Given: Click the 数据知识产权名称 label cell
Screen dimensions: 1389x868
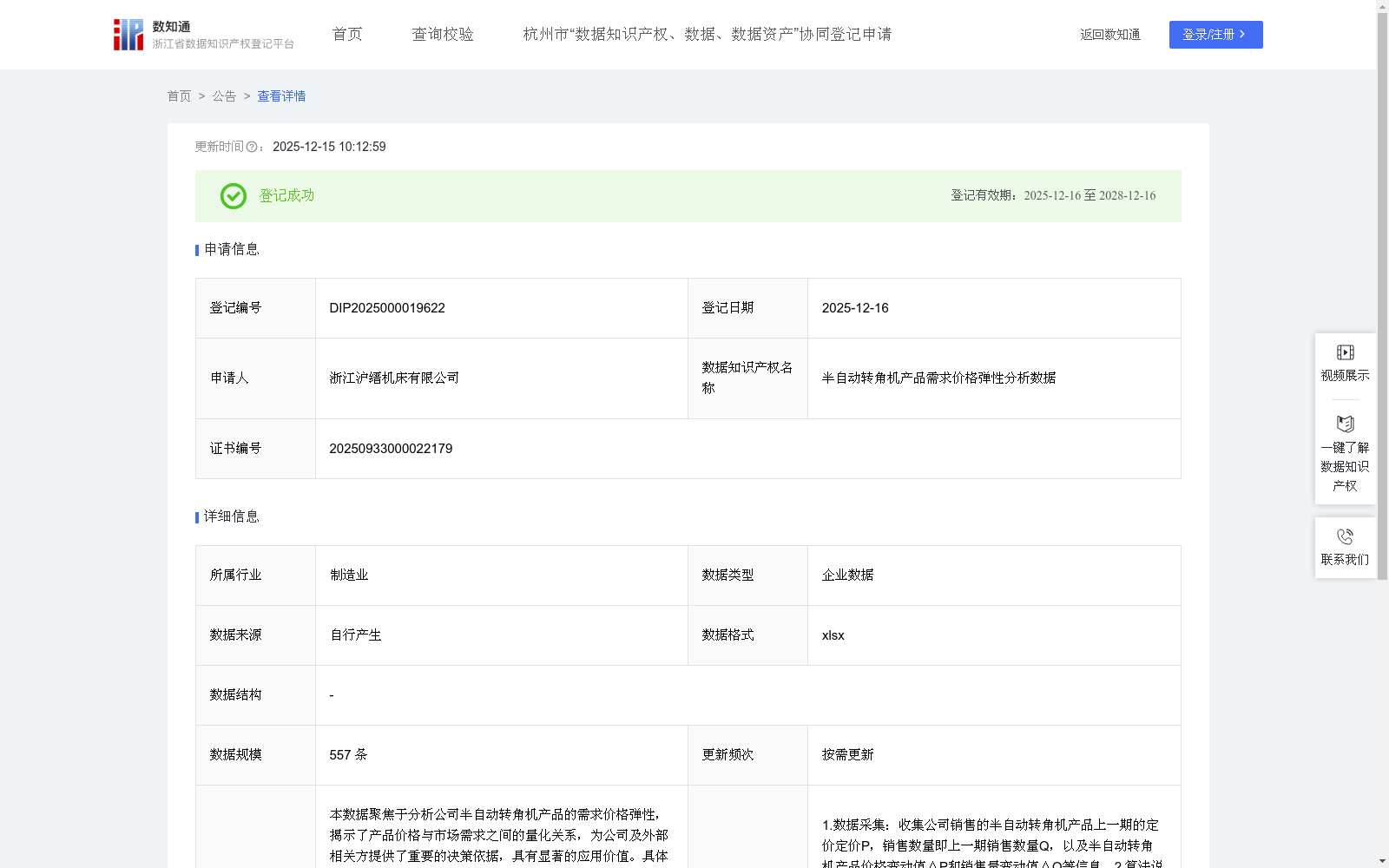Looking at the screenshot, I should [747, 378].
